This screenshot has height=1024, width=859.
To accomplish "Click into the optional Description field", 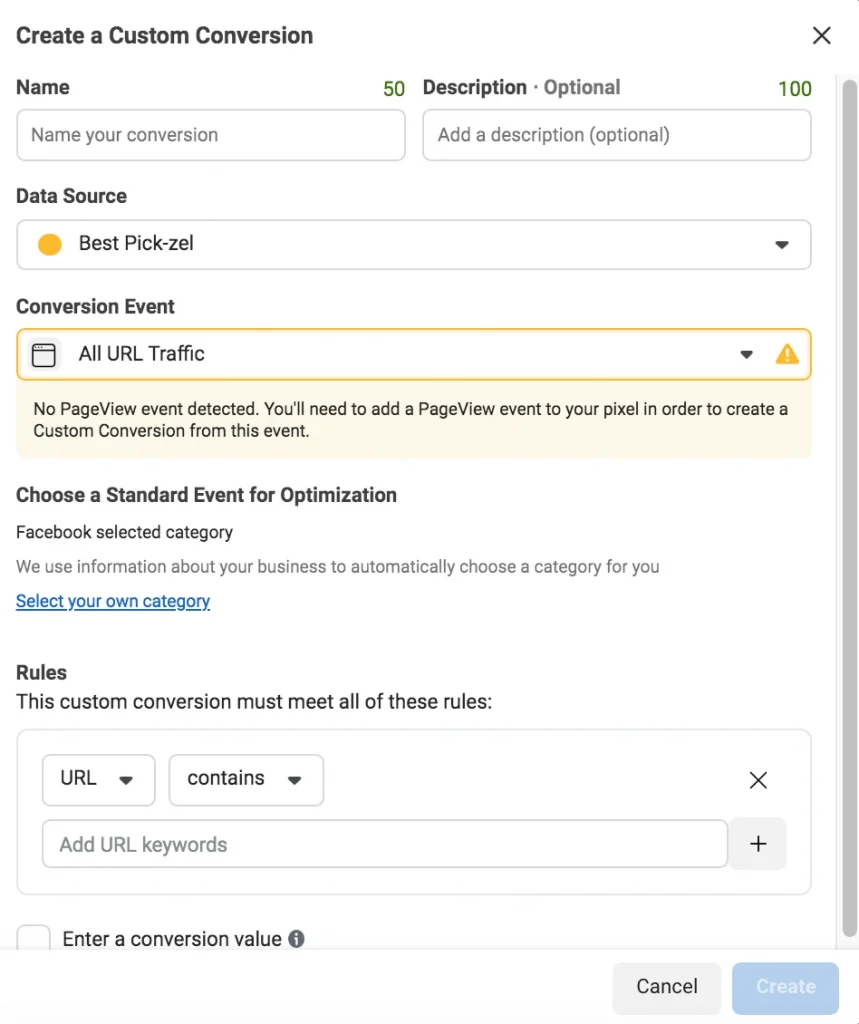I will [616, 135].
